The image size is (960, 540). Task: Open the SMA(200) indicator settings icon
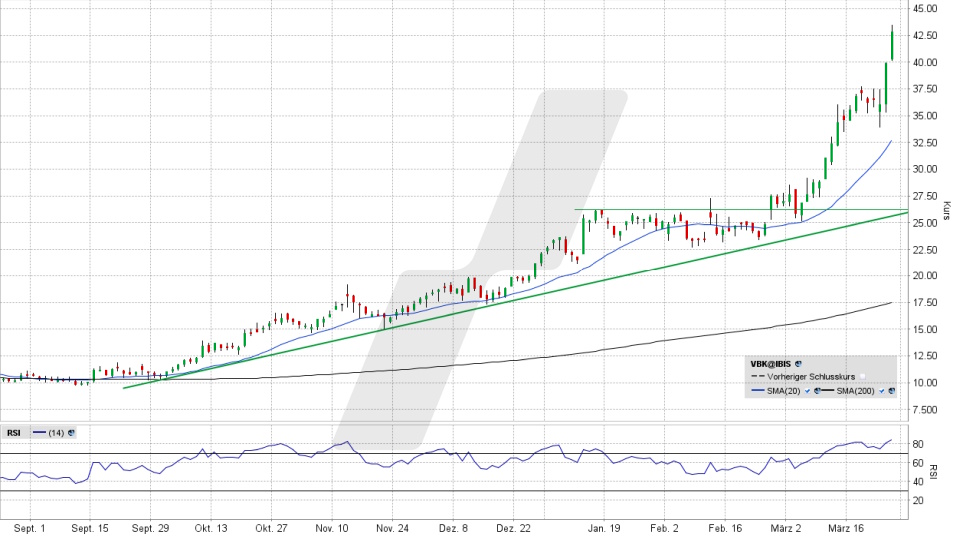tap(893, 391)
